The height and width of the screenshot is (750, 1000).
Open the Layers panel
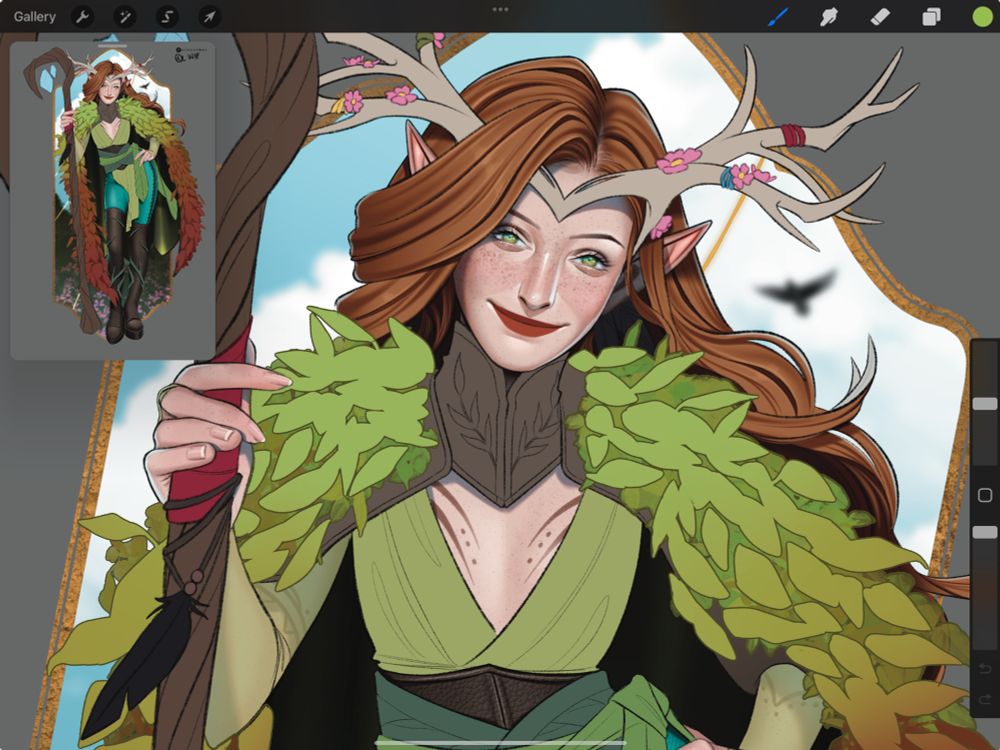pos(931,17)
